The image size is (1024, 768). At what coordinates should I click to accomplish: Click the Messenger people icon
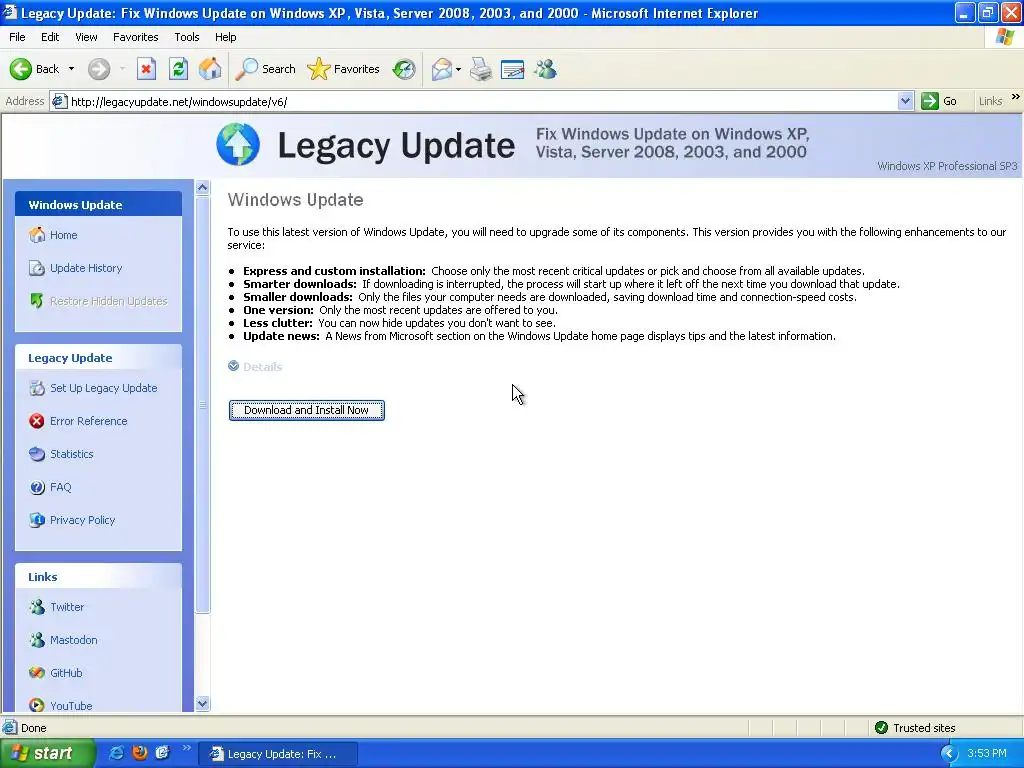click(x=545, y=69)
